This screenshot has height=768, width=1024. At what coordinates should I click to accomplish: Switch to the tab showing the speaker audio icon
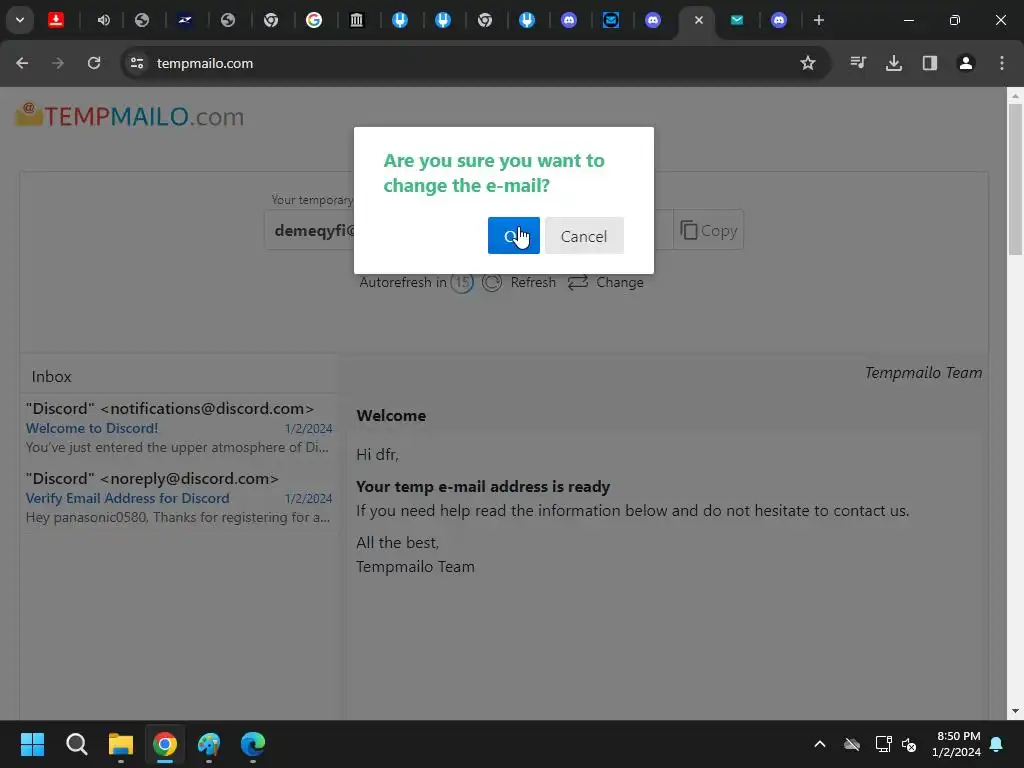[x=103, y=20]
